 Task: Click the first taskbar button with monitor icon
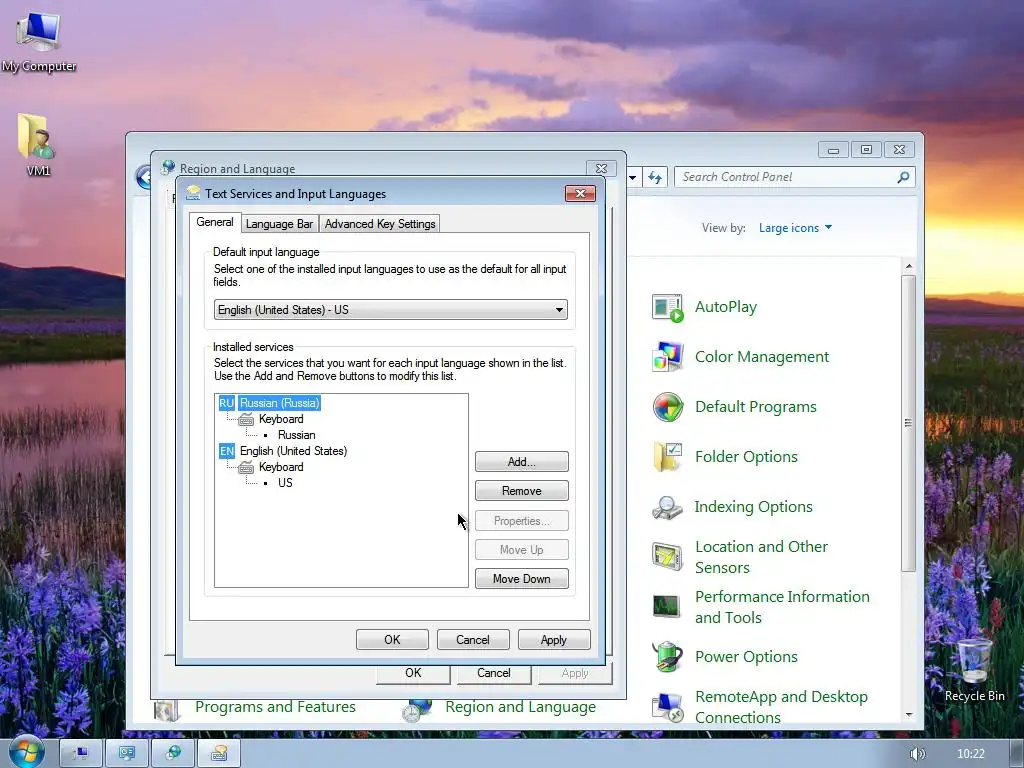click(x=80, y=753)
